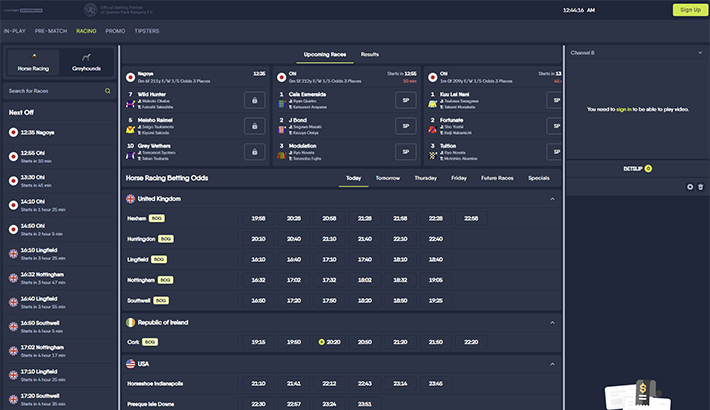710x410 pixels.
Task: Click the SP odds button for Cala Esmeralda
Action: click(406, 100)
